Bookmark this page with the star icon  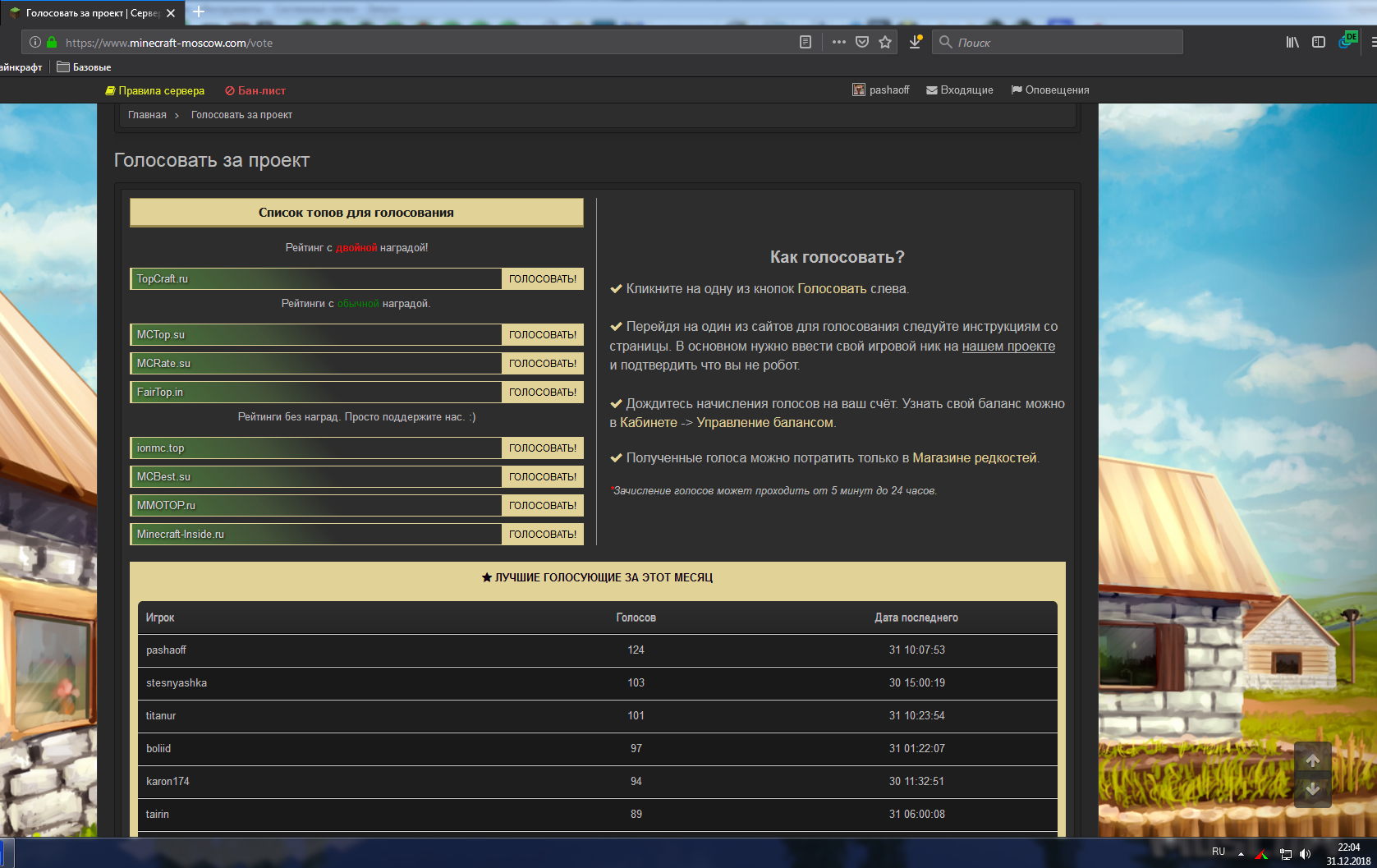pos(885,42)
